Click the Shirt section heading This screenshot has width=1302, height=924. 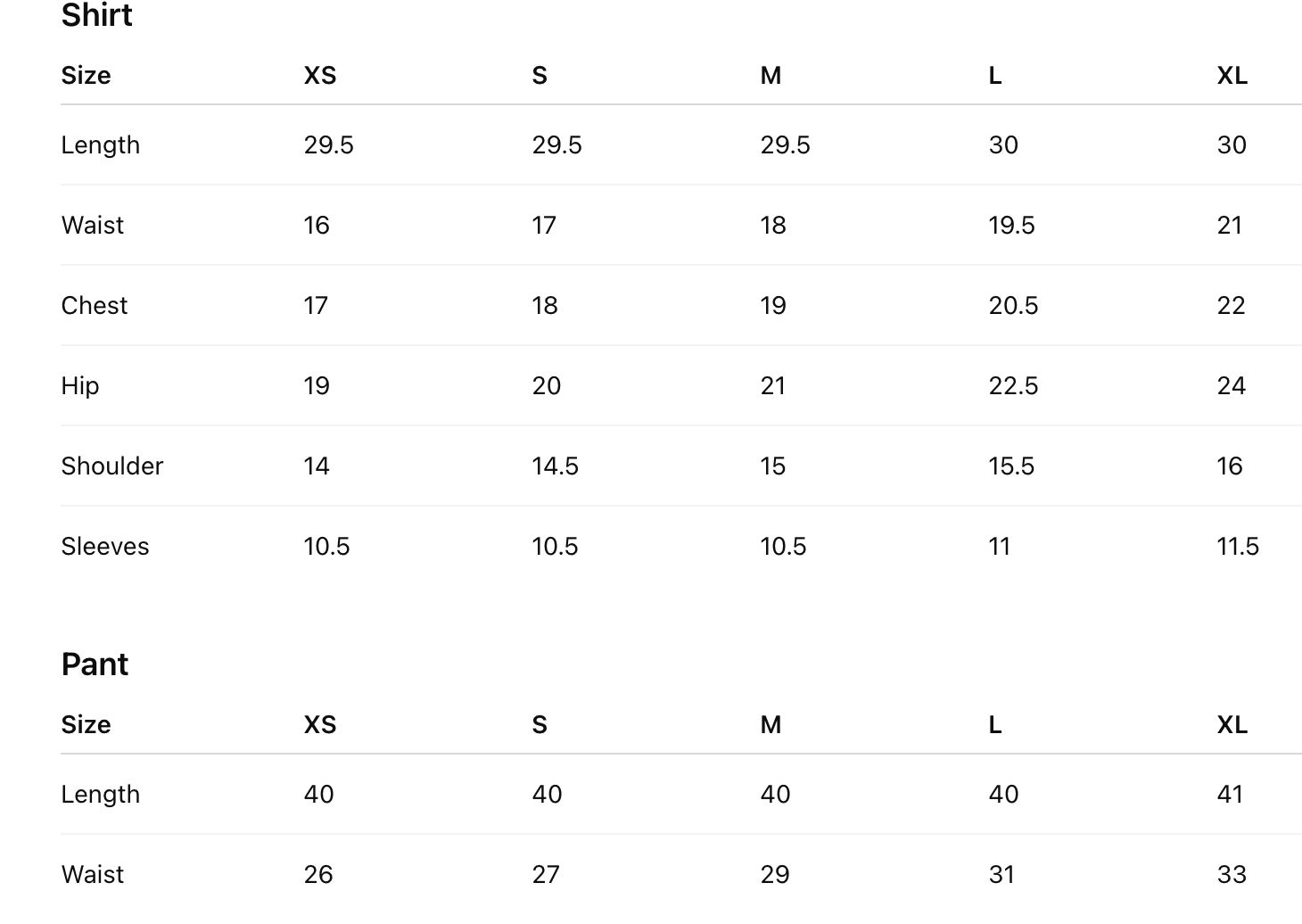(96, 15)
